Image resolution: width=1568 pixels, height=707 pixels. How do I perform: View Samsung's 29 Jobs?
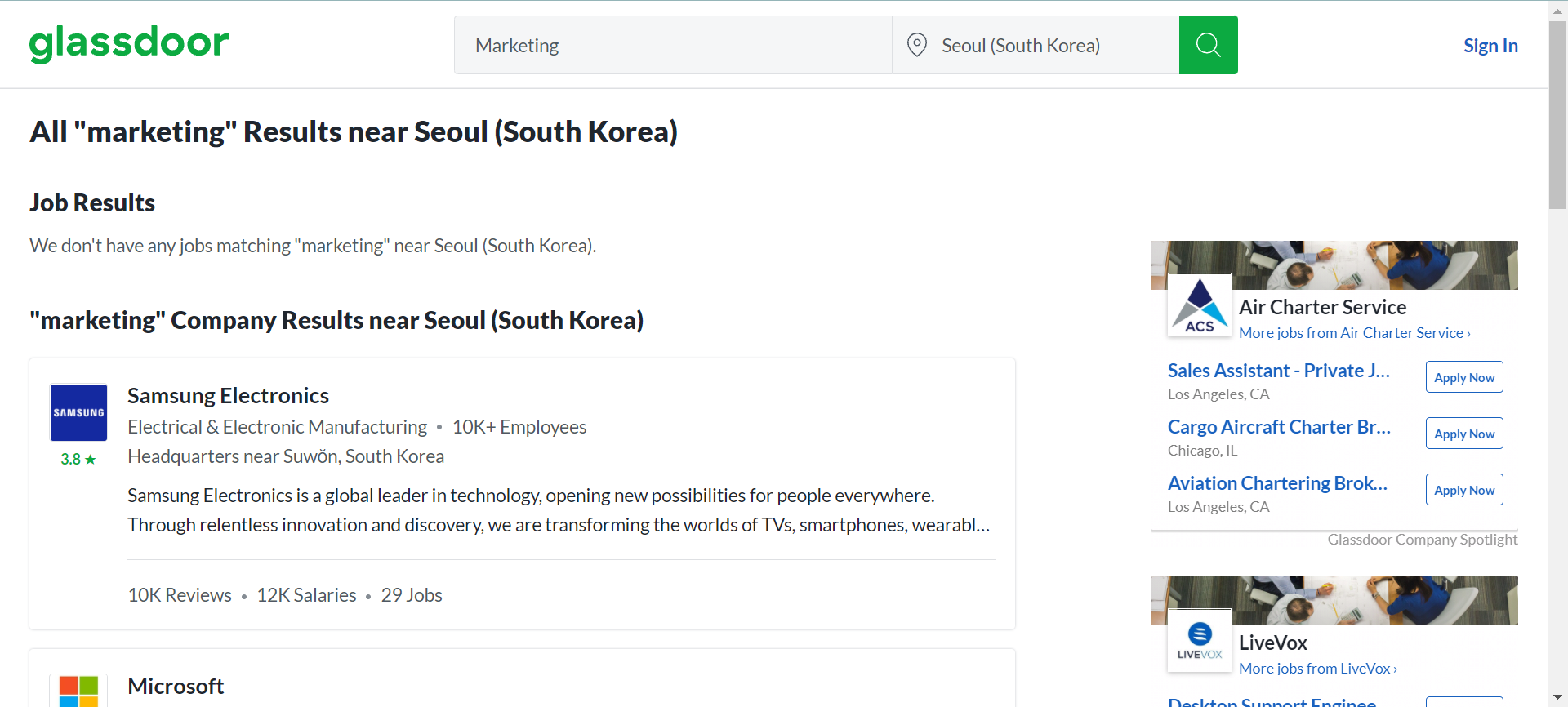412,595
